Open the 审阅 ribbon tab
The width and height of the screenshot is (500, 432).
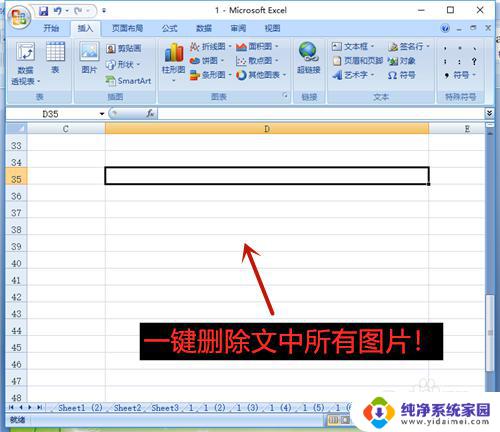click(x=238, y=28)
